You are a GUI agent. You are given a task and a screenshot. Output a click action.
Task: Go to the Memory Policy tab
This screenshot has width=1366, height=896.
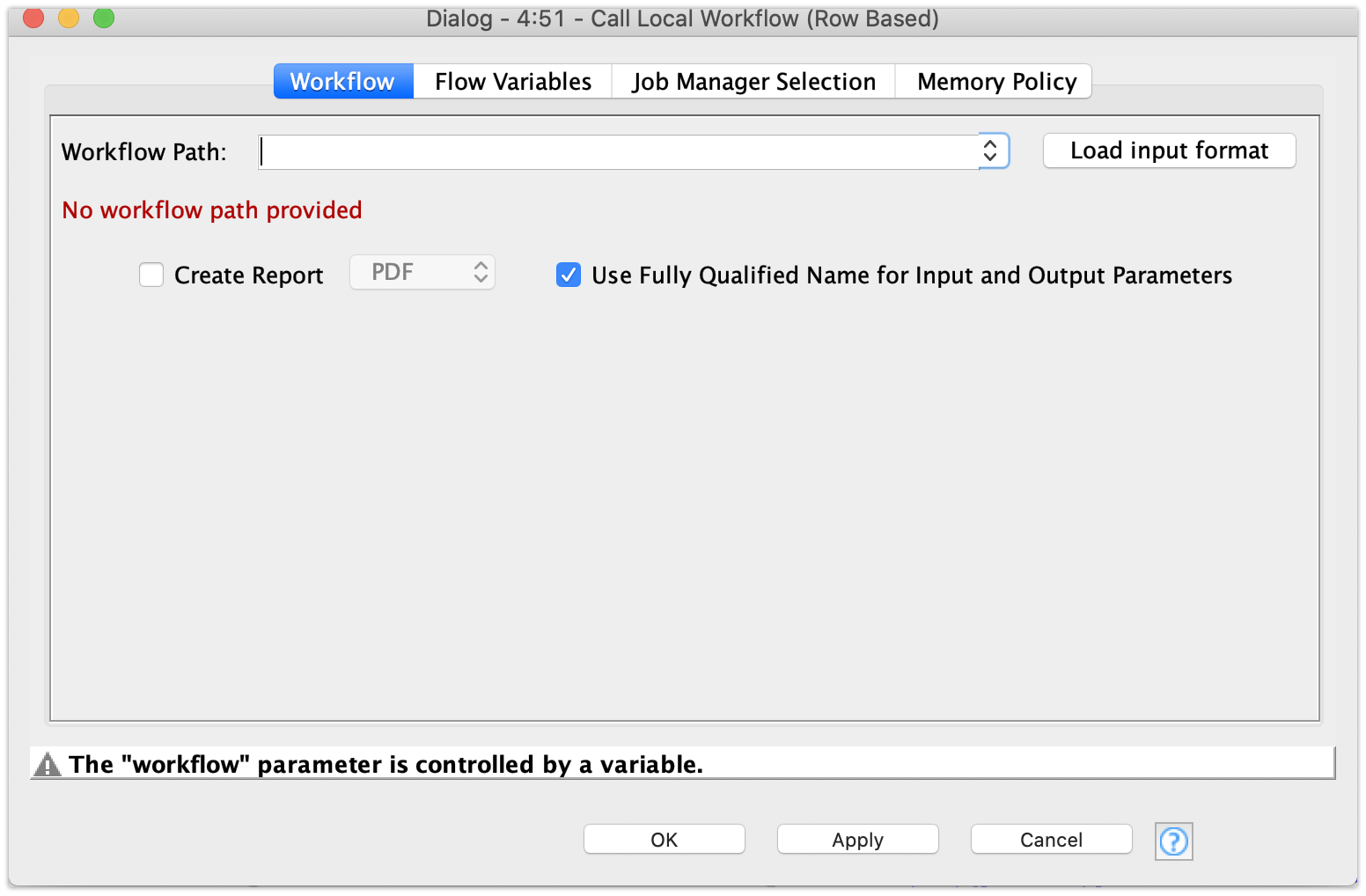(x=995, y=82)
